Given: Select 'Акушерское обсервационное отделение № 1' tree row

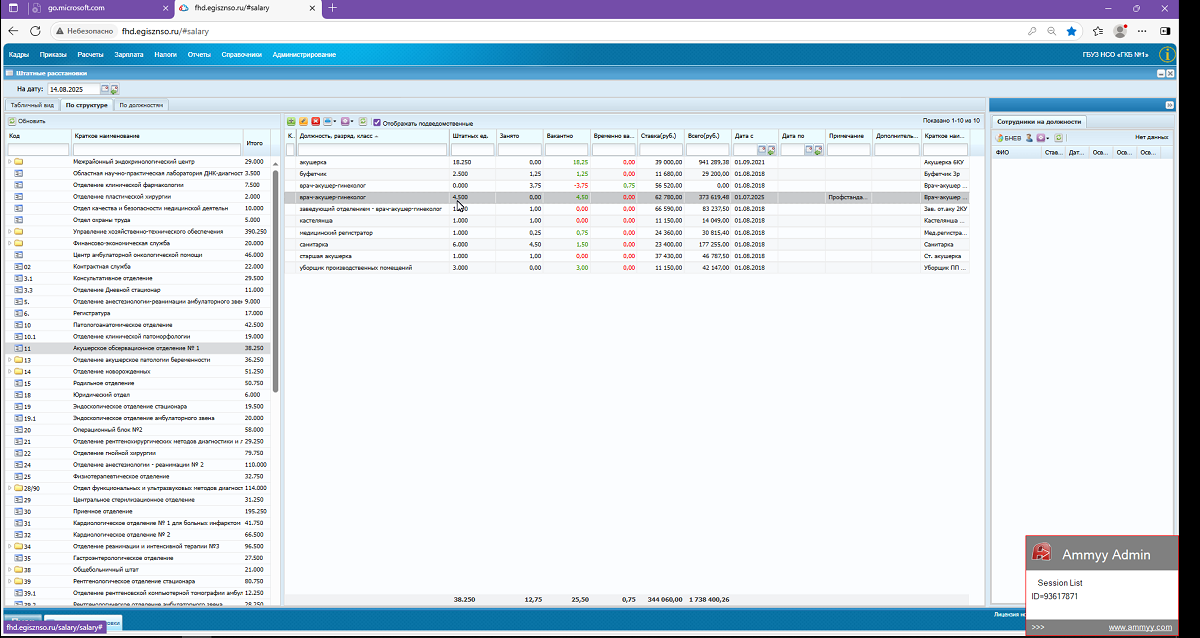Looking at the screenshot, I should (137, 348).
